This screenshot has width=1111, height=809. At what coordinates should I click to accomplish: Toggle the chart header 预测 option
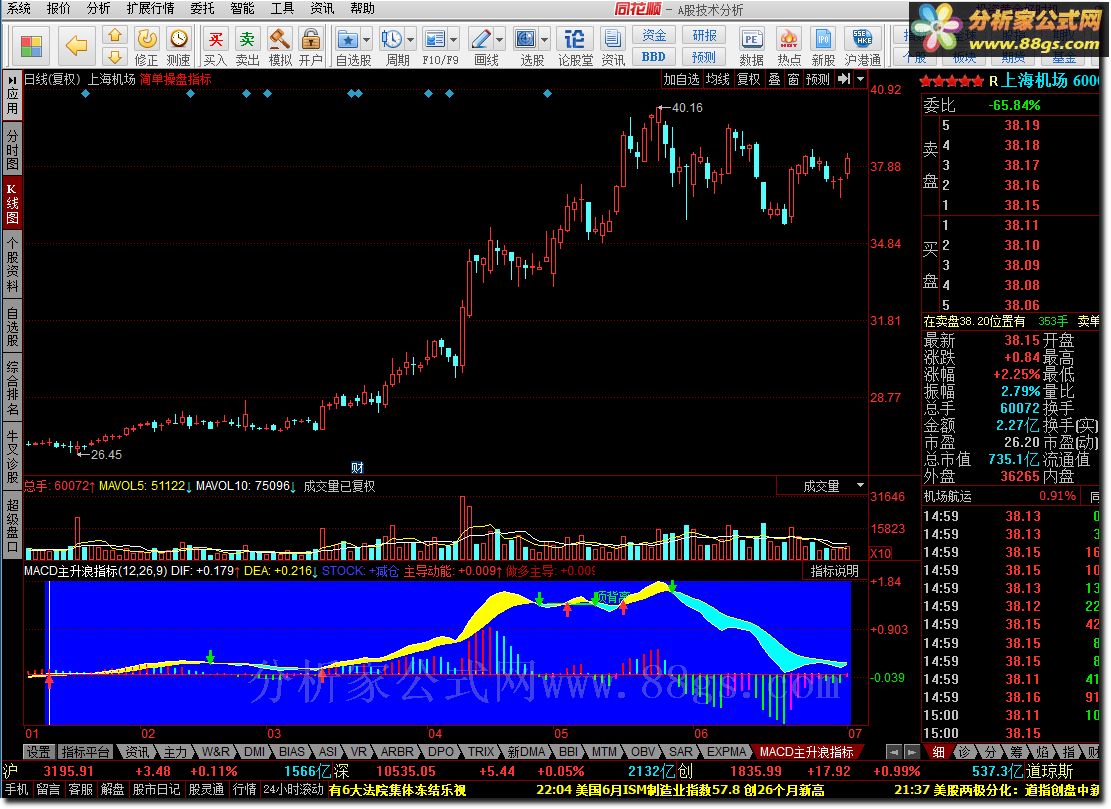click(818, 79)
